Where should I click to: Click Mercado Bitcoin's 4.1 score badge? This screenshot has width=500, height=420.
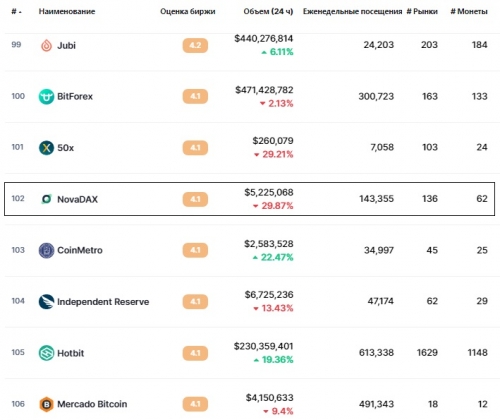(x=195, y=404)
